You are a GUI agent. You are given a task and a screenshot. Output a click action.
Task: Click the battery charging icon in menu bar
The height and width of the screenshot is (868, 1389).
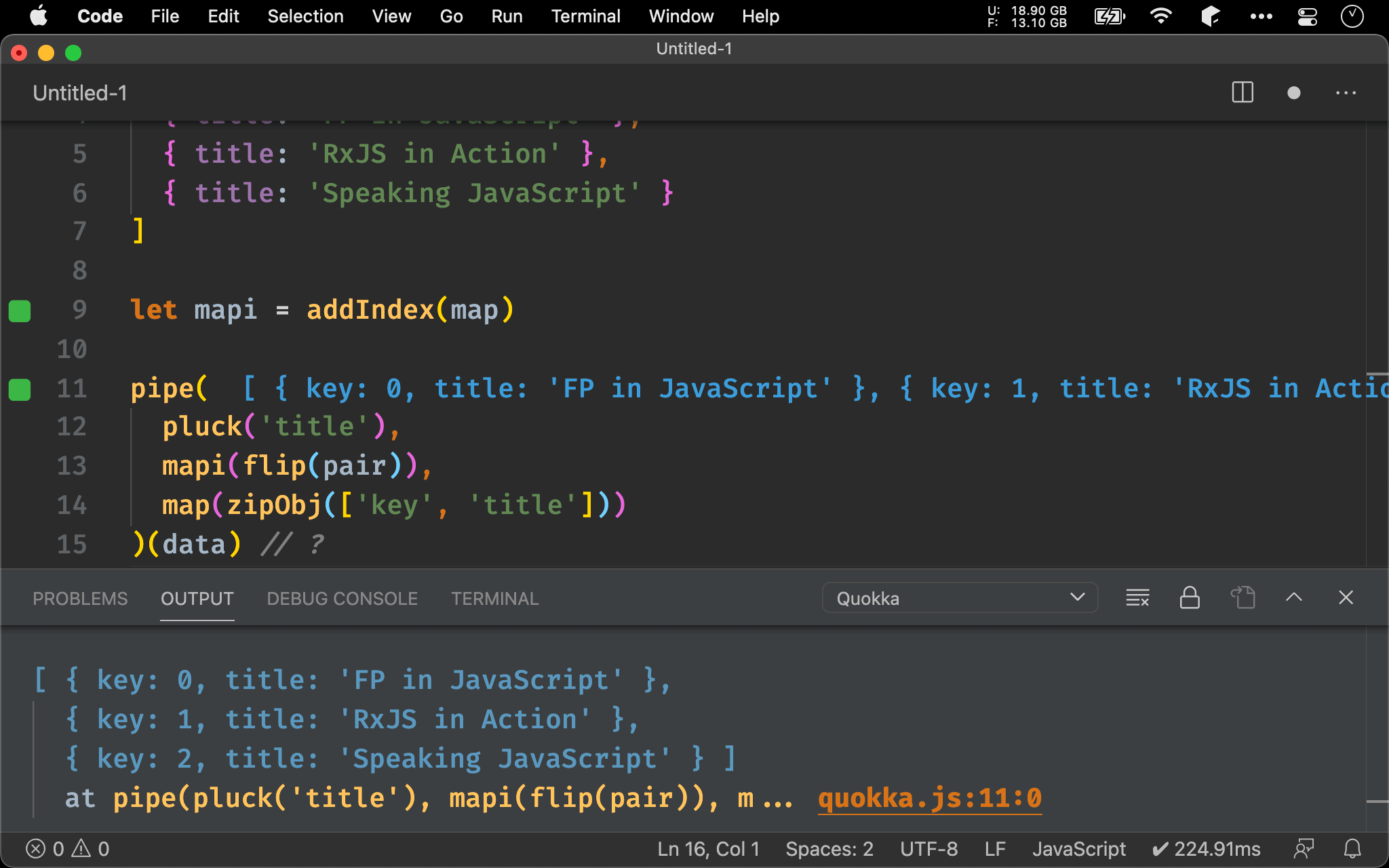(1110, 16)
